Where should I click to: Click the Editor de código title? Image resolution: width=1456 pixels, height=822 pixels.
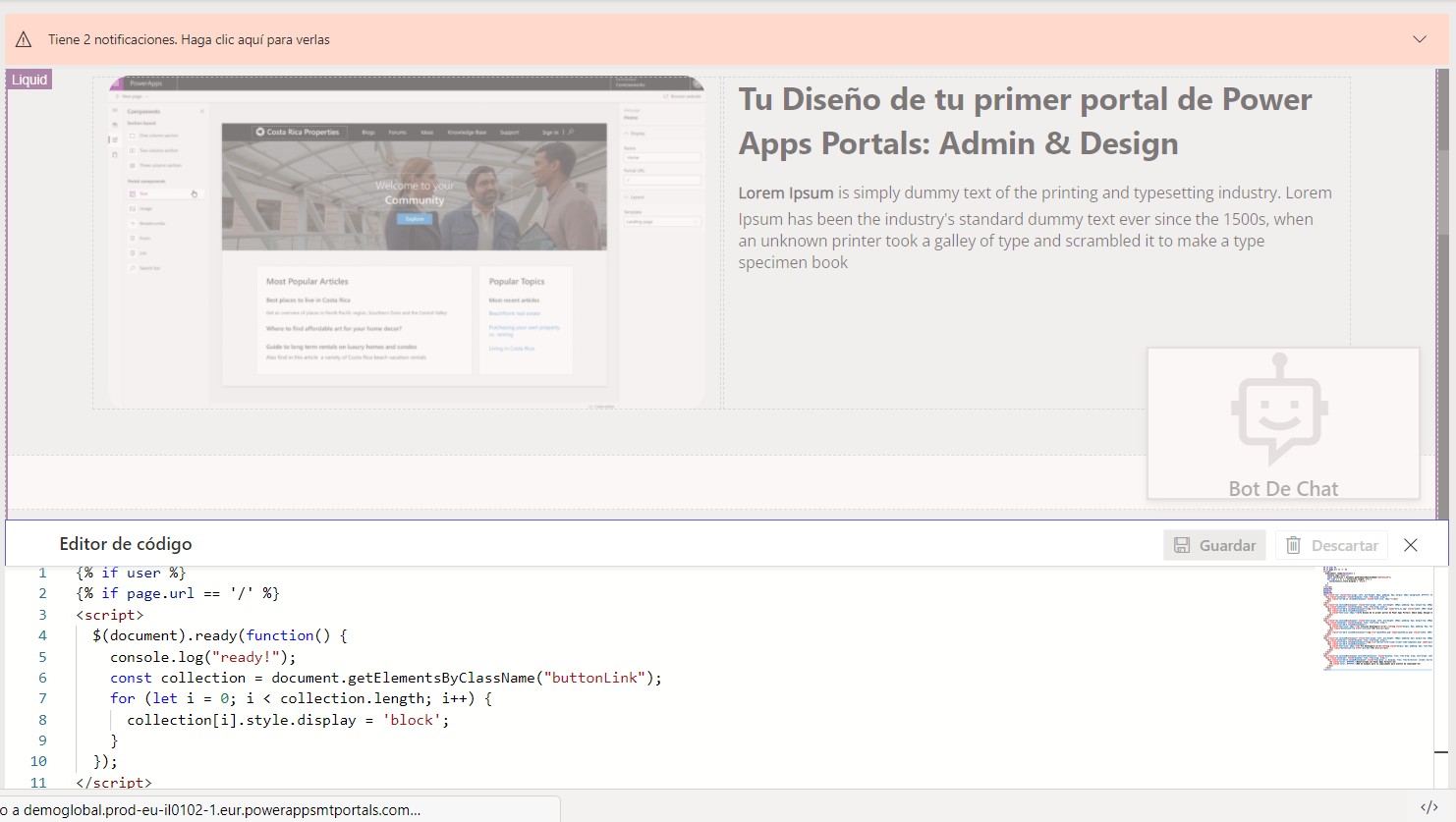coord(126,544)
